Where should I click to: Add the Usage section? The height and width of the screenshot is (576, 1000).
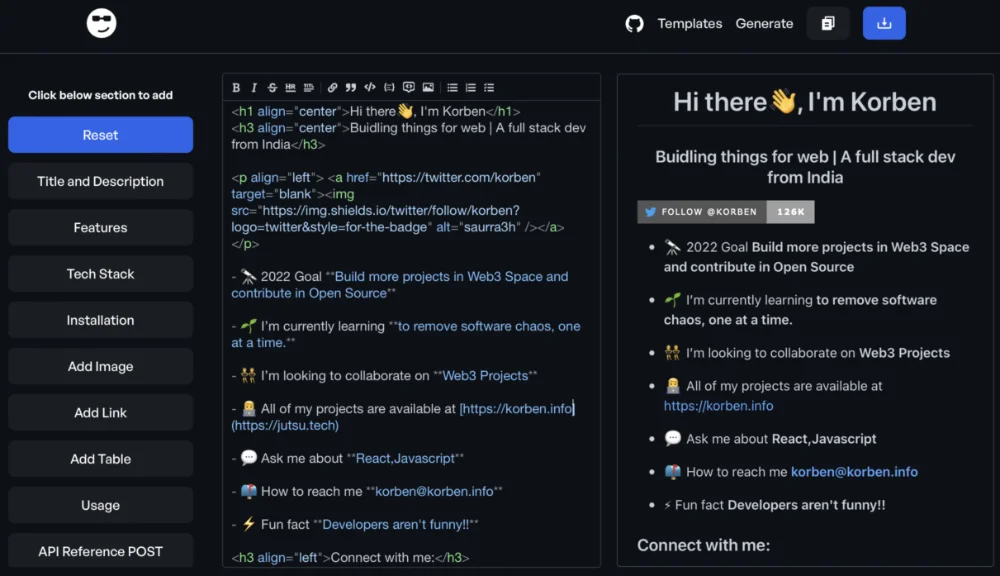tap(100, 505)
